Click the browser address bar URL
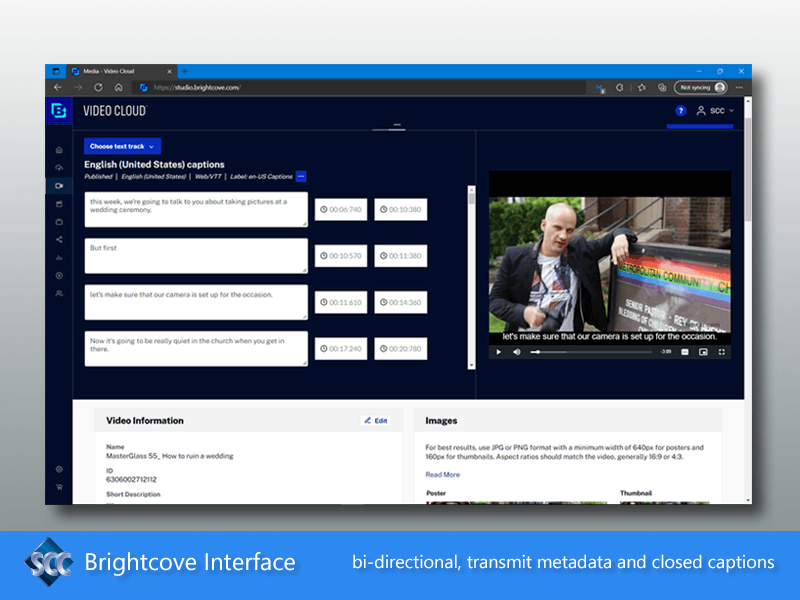This screenshot has width=800, height=600. [x=197, y=88]
